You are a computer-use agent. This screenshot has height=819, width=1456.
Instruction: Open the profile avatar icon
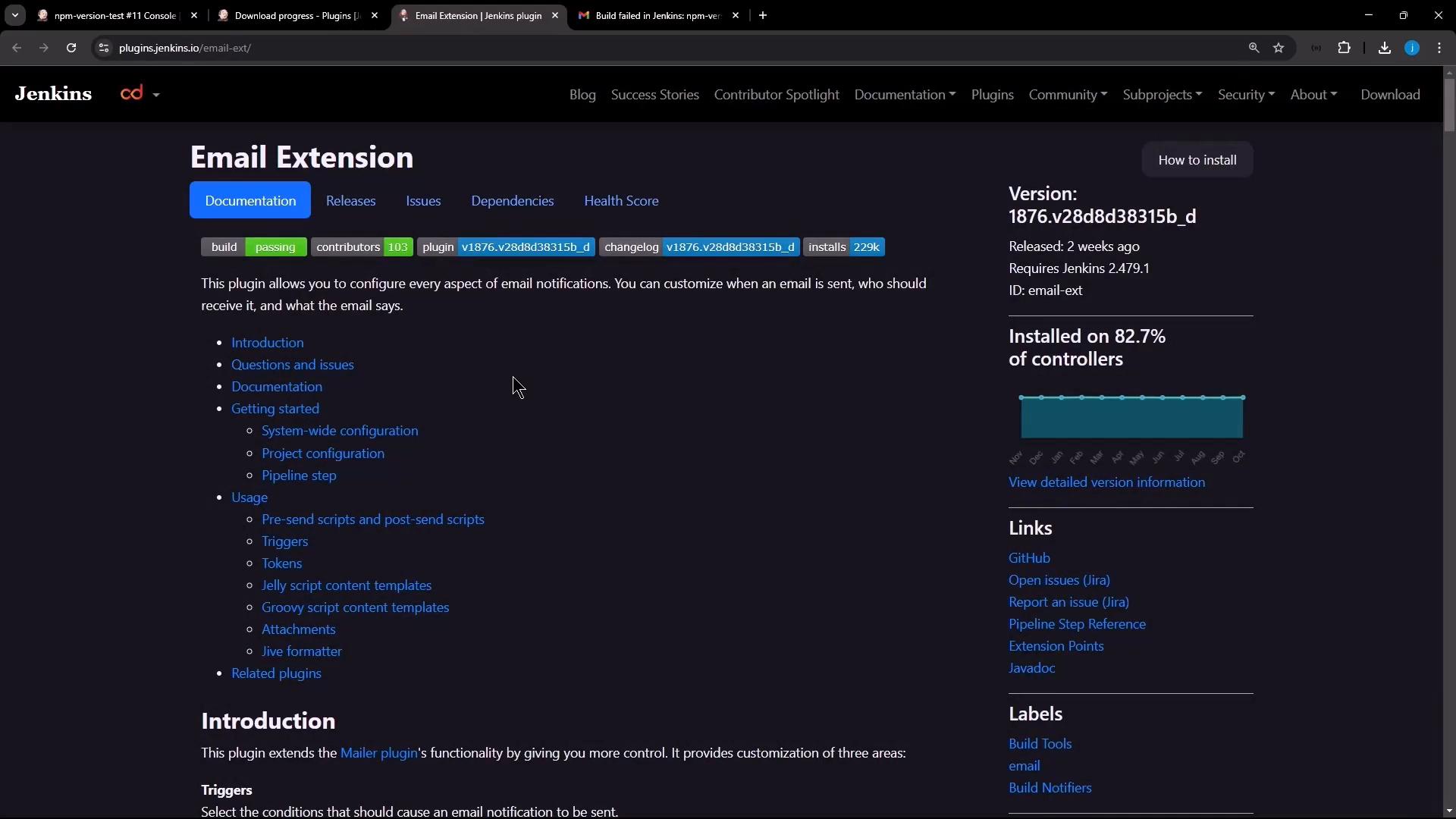coord(1411,48)
